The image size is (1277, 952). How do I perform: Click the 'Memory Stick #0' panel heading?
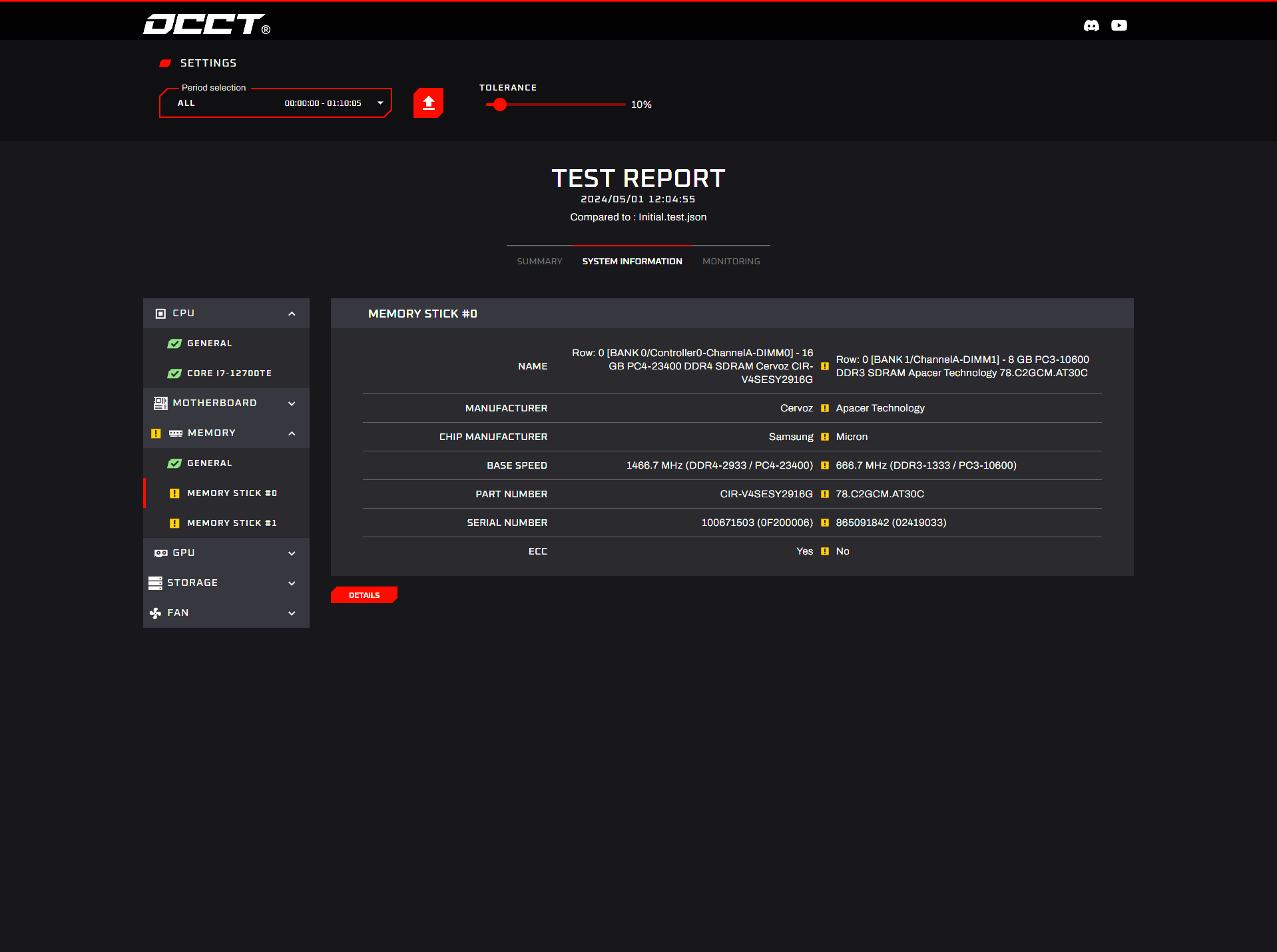[422, 314]
